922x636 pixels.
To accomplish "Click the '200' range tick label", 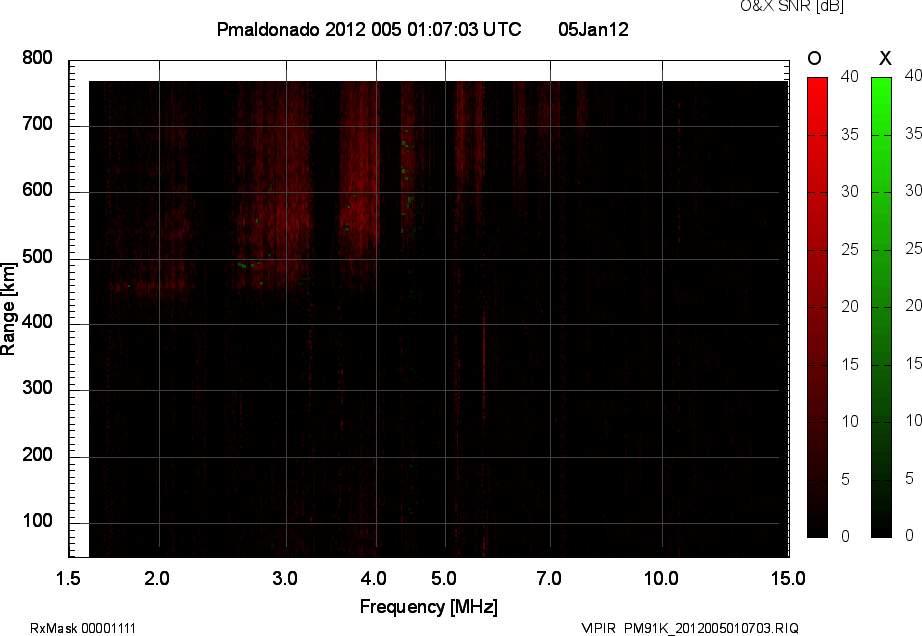I will pos(37,454).
